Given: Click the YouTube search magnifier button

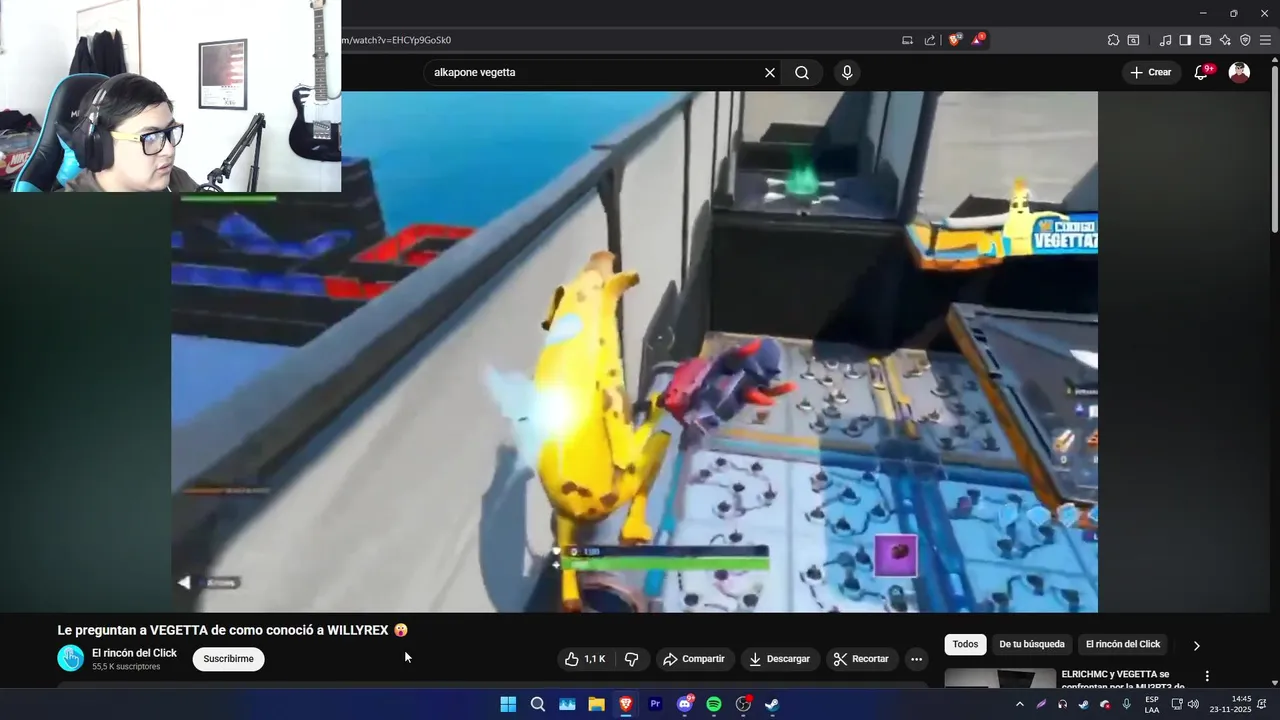Looking at the screenshot, I should [802, 73].
